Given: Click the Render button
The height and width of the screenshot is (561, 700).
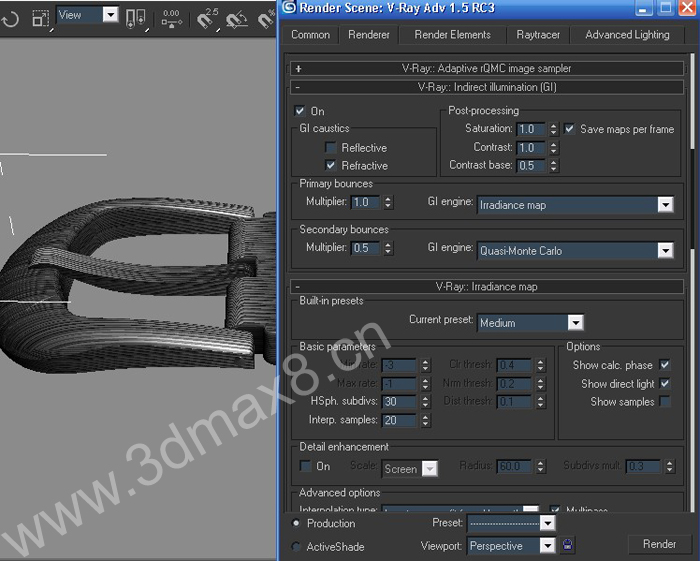Looking at the screenshot, I should click(659, 544).
